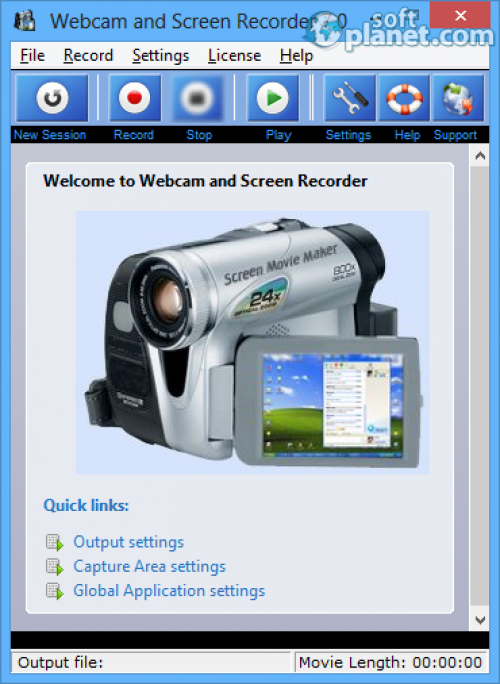Image resolution: width=500 pixels, height=684 pixels.
Task: Click the camcorder welcome image
Action: [253, 342]
